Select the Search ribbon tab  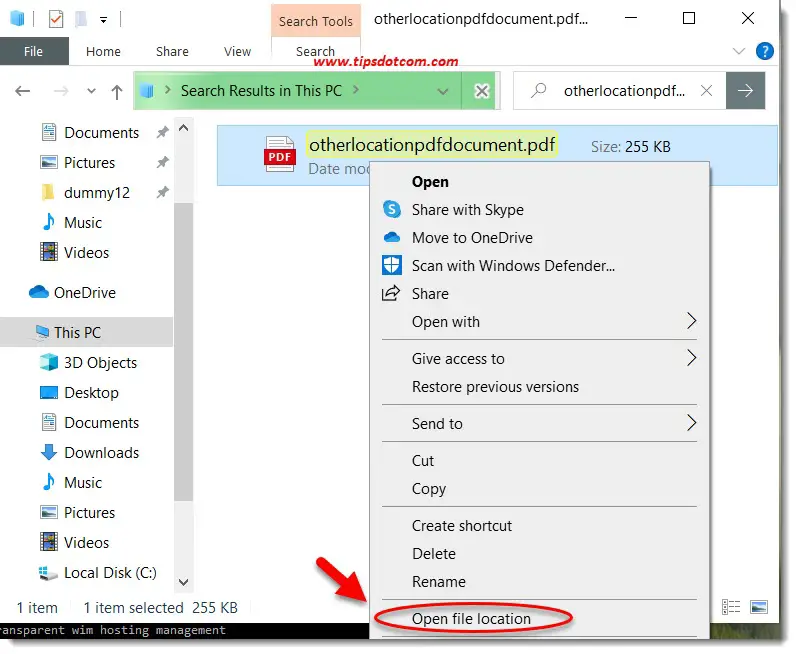click(315, 51)
